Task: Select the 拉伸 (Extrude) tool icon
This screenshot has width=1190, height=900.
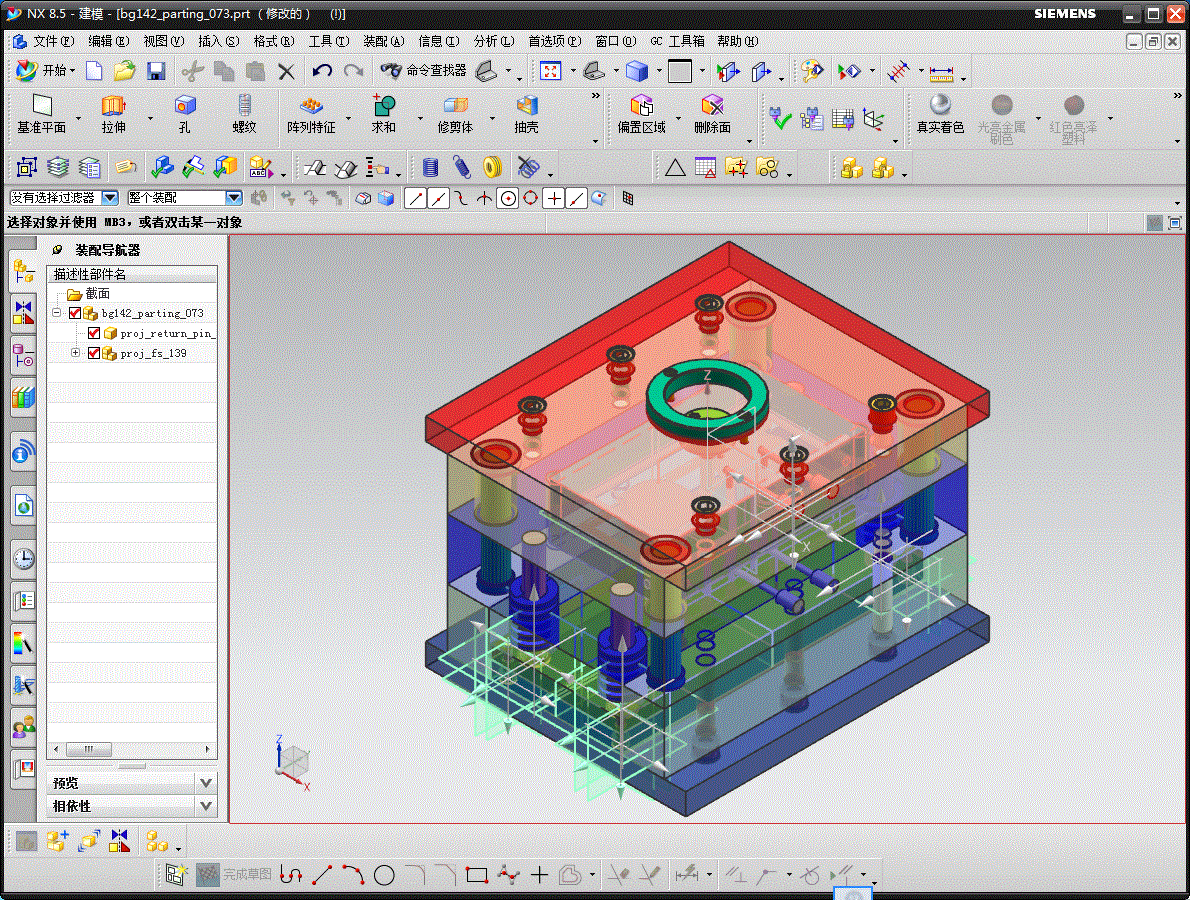Action: 113,105
